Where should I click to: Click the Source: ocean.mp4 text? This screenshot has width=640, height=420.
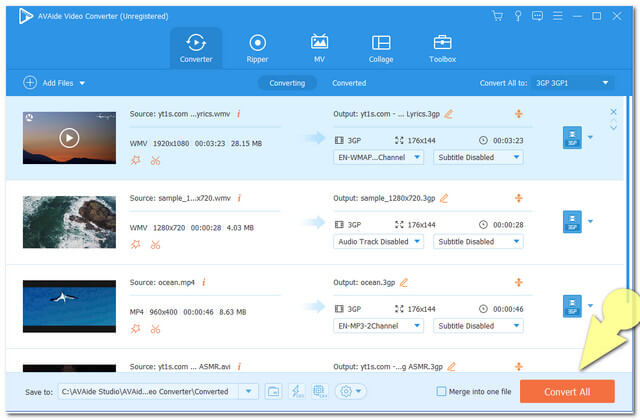[x=162, y=282]
